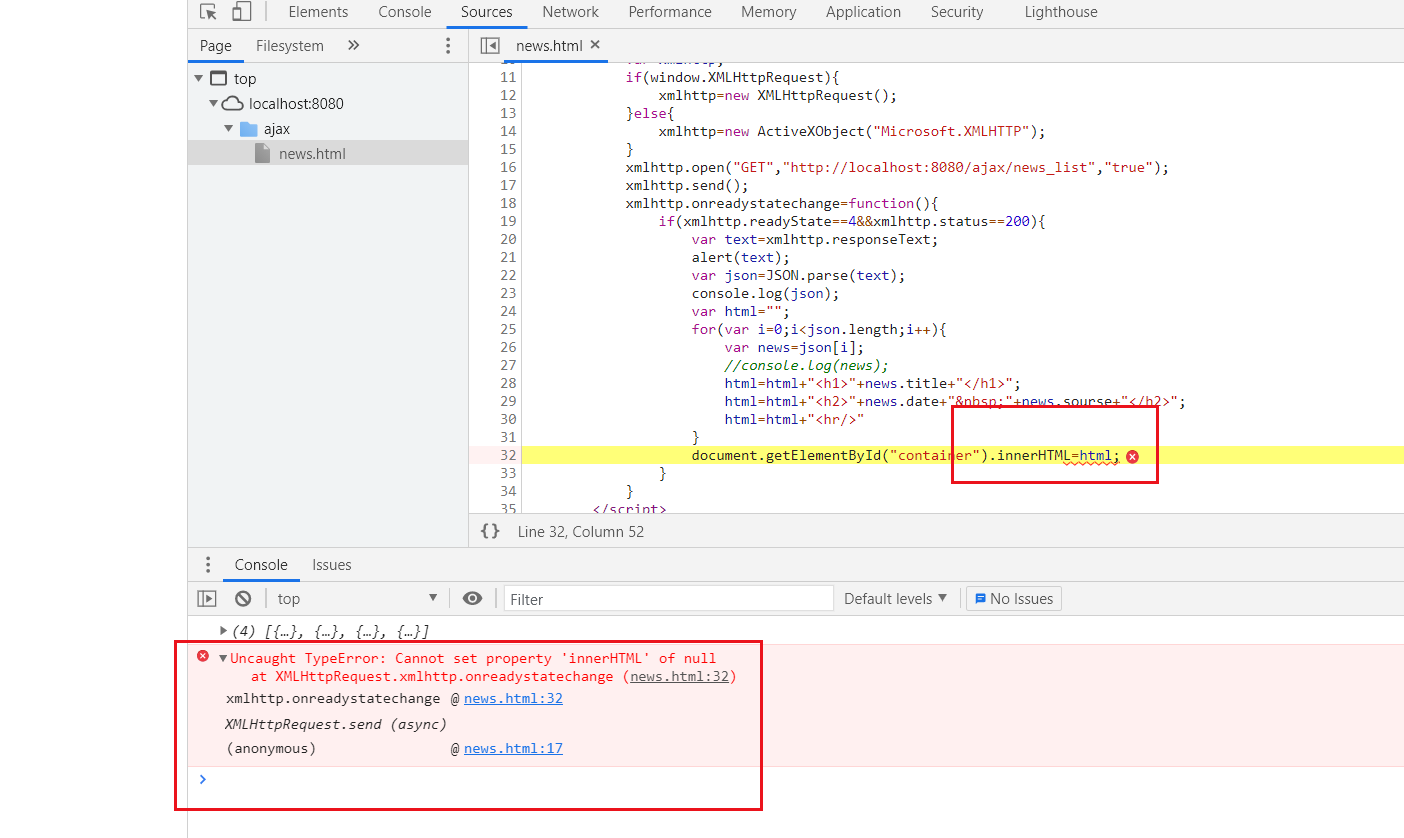
Task: Open the Memory panel tab
Action: point(769,12)
